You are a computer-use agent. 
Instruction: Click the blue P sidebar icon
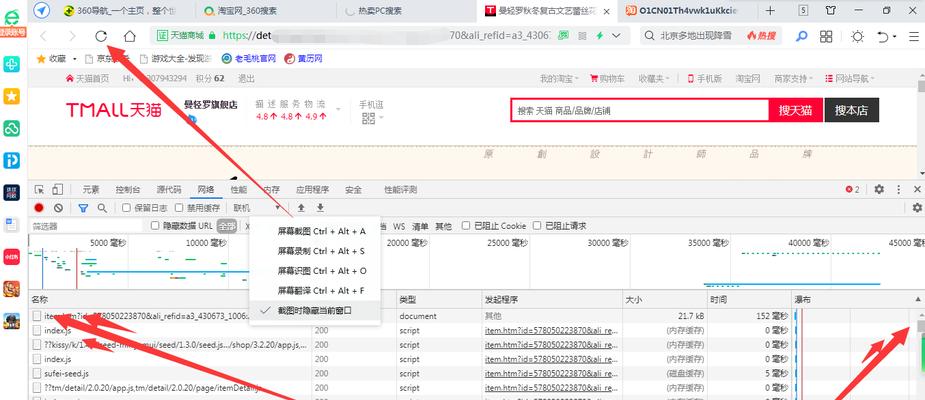coord(11,160)
